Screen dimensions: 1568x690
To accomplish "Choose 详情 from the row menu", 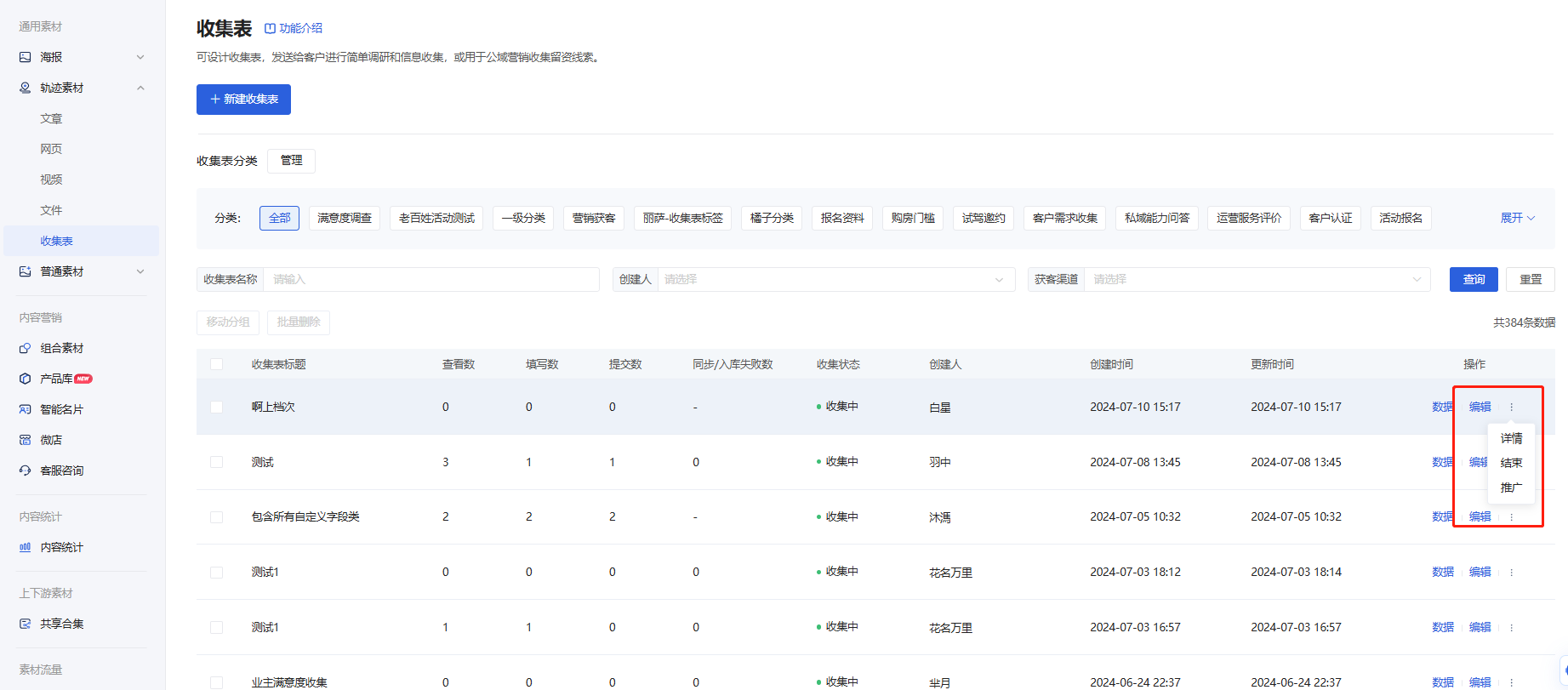I will point(1511,438).
